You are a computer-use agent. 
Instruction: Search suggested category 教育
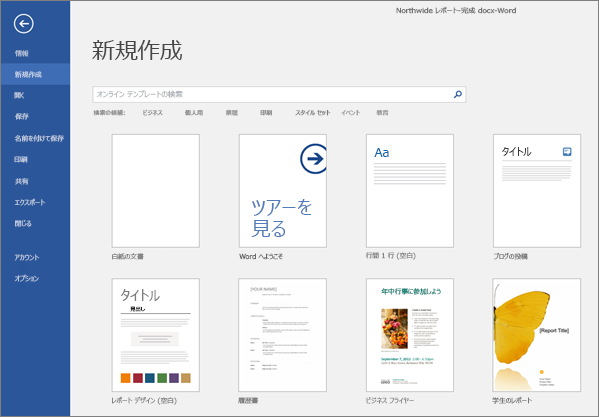382,113
